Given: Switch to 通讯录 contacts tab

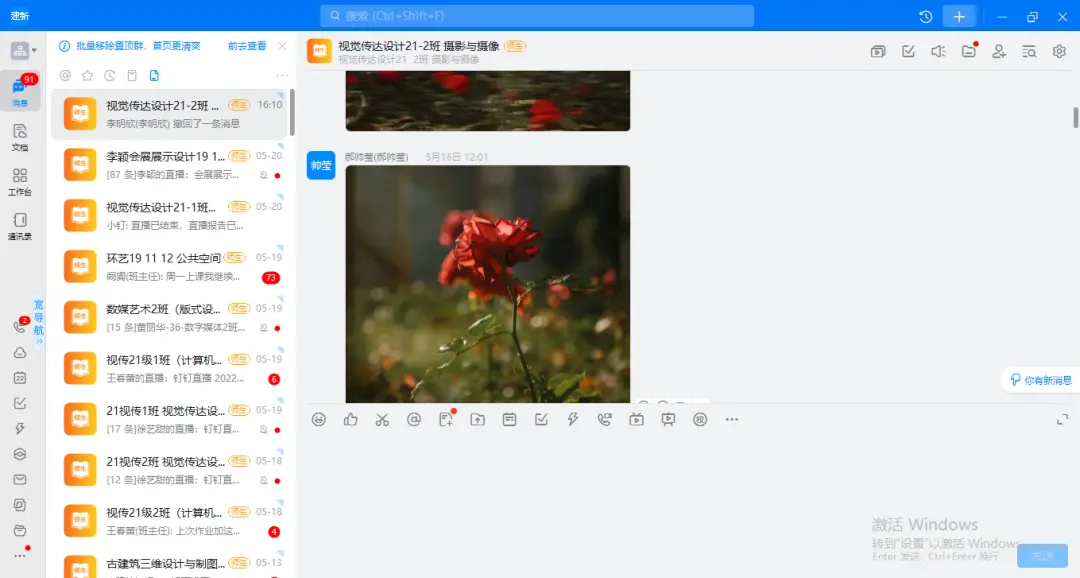Looking at the screenshot, I should tap(20, 226).
